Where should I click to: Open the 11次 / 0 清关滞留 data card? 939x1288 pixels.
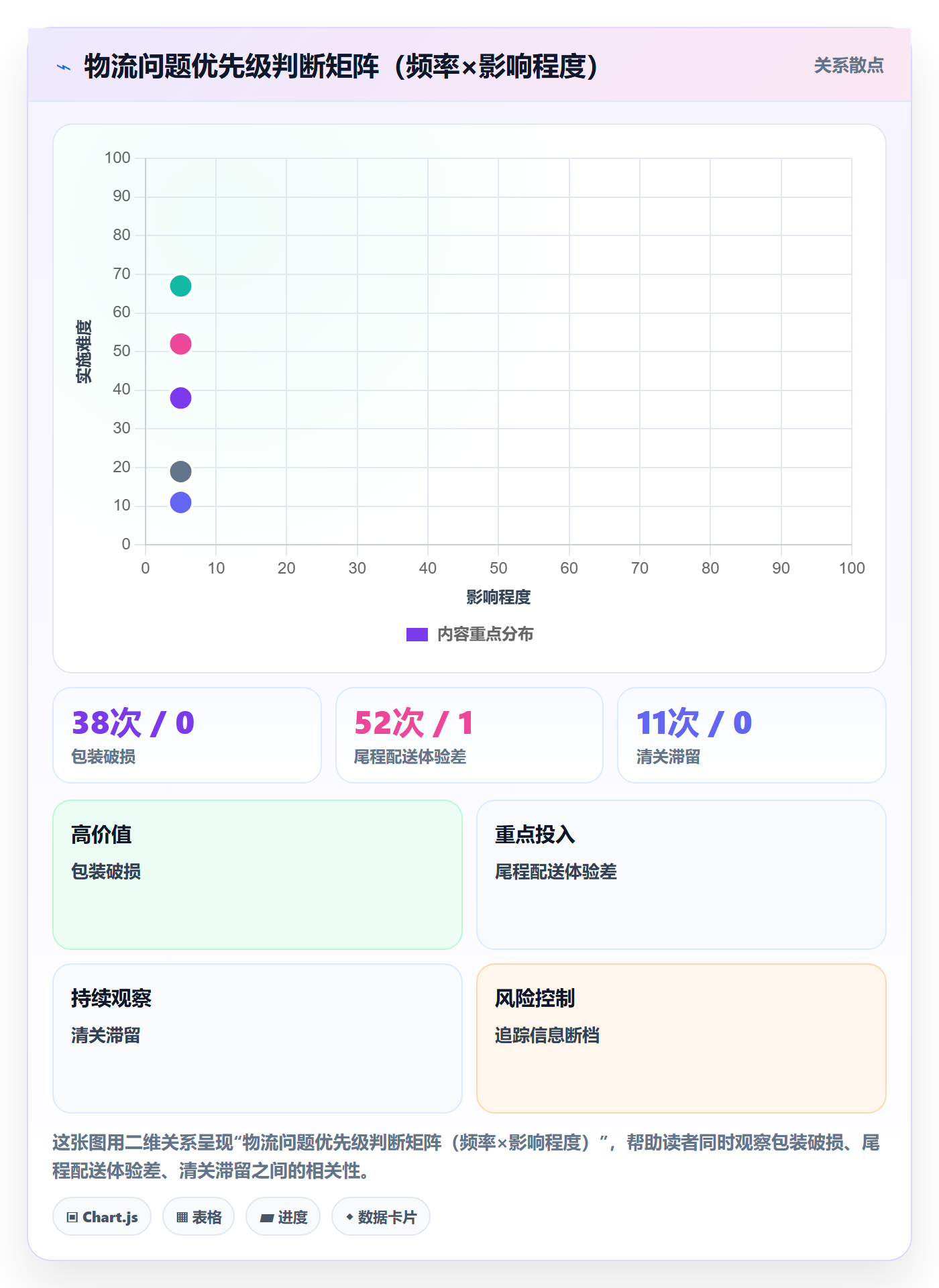pyautogui.click(x=752, y=735)
